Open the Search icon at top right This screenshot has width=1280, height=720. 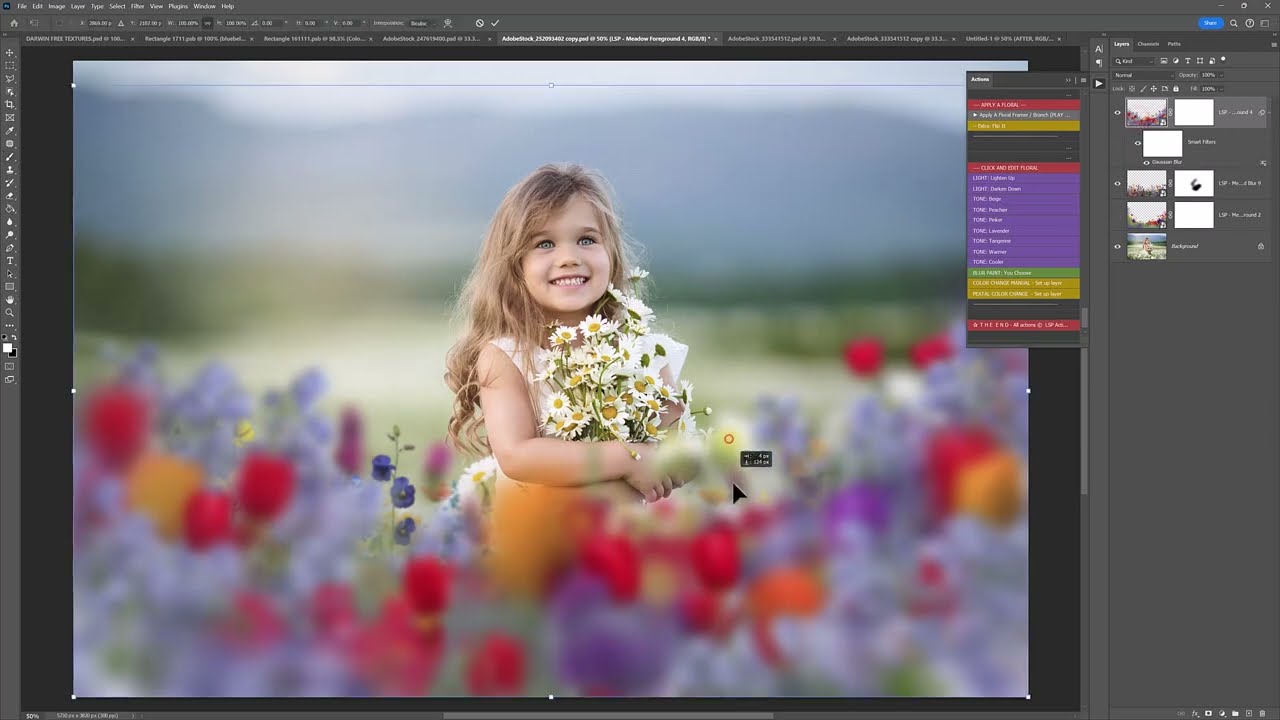coord(1234,23)
